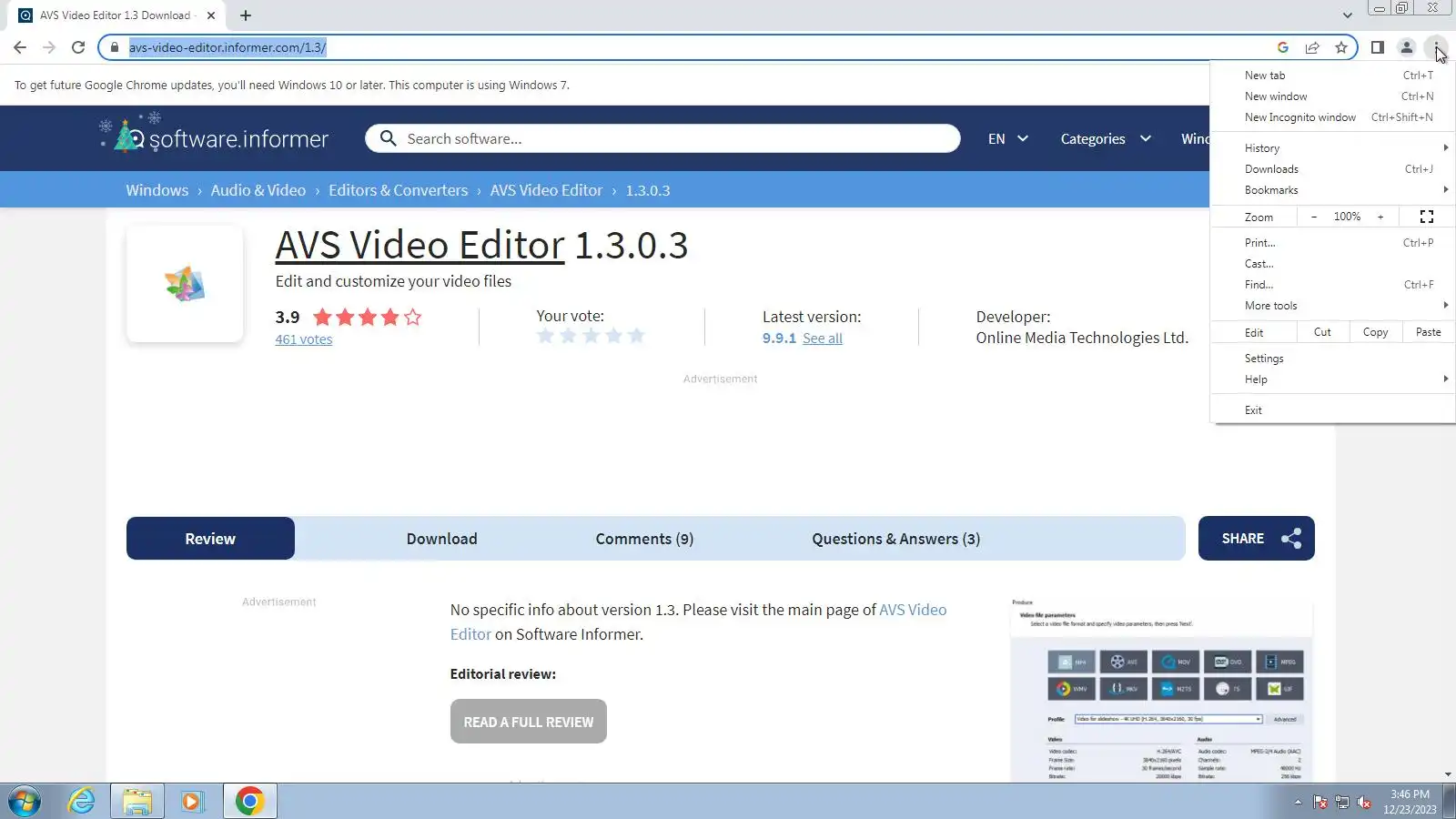Viewport: 1456px width, 819px height.
Task: Launch Internet Explorer from taskbar
Action: click(82, 802)
